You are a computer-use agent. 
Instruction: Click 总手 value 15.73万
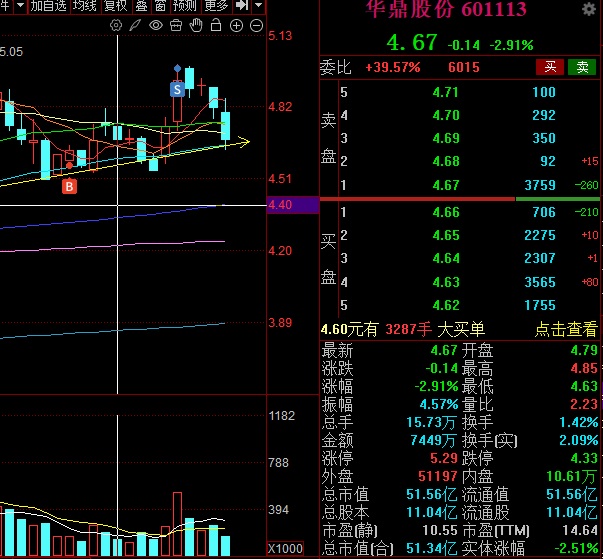coord(431,423)
